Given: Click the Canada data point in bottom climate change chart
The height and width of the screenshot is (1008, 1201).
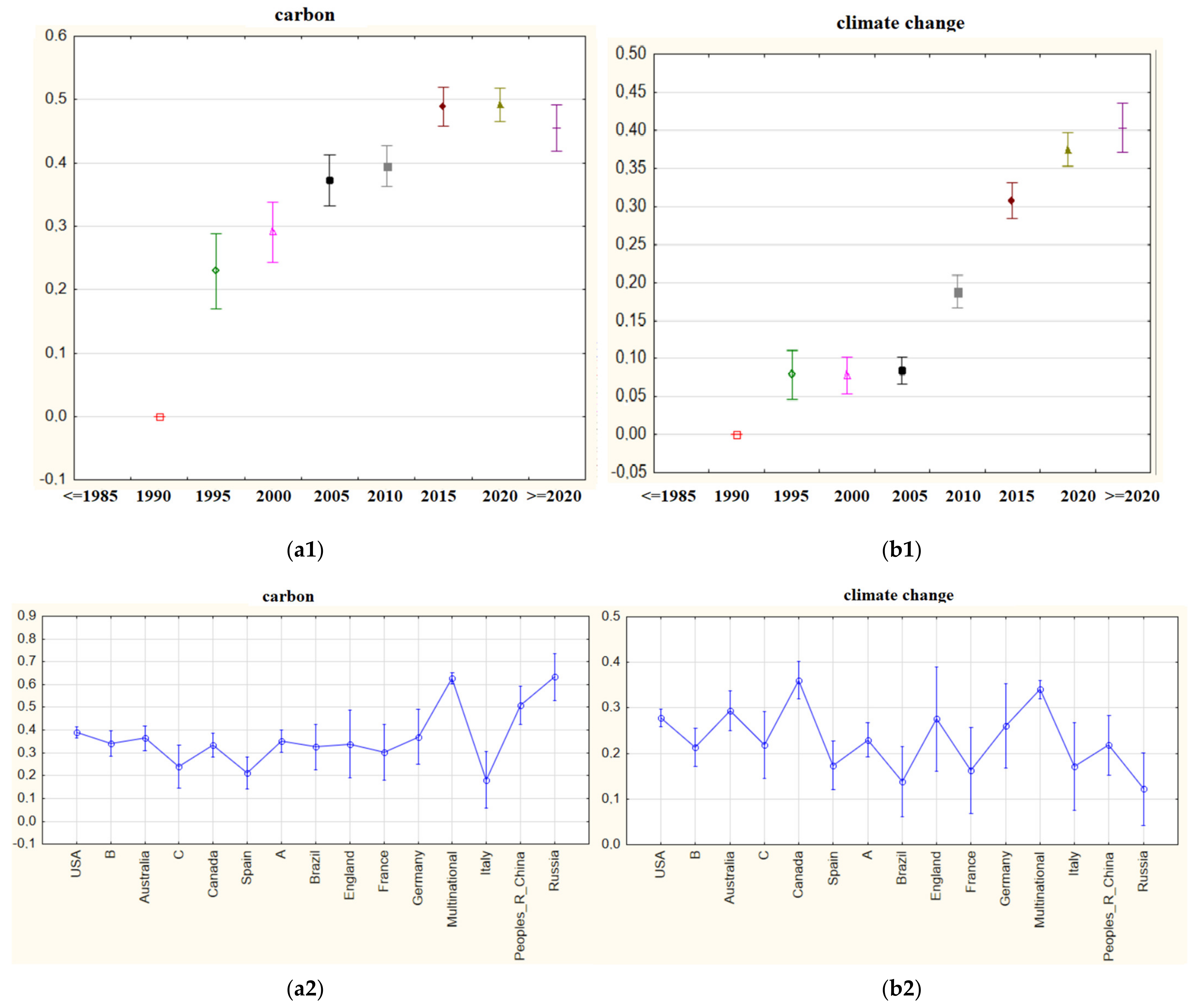Looking at the screenshot, I should [x=799, y=681].
